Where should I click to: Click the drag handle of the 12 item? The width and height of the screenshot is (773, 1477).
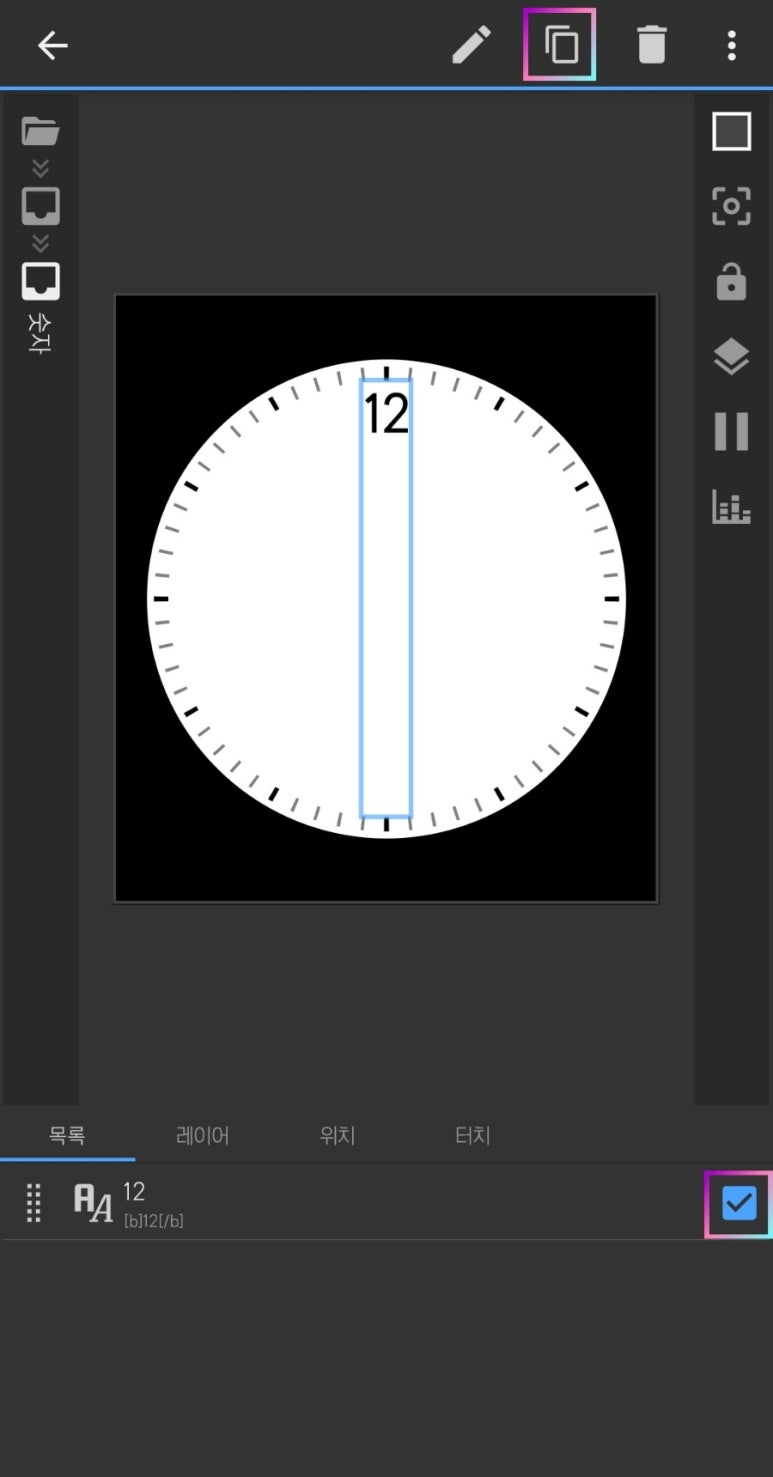34,1203
